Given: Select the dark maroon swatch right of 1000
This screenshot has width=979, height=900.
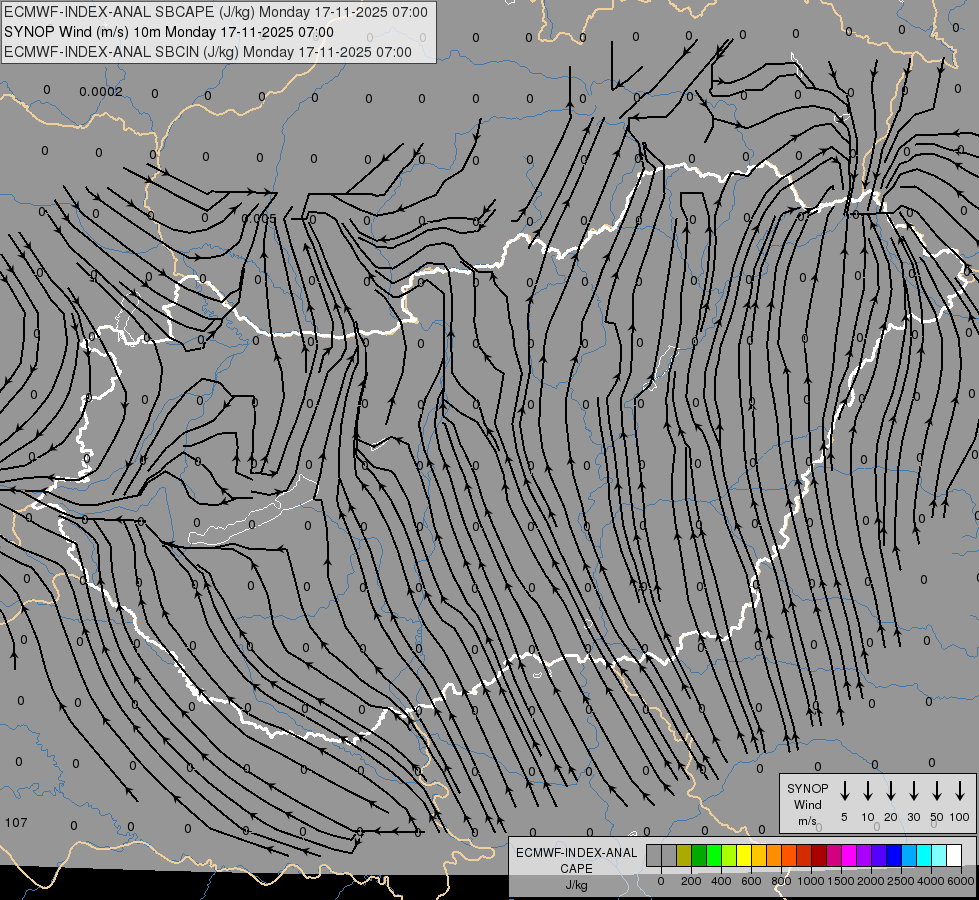Looking at the screenshot, I should 819,855.
